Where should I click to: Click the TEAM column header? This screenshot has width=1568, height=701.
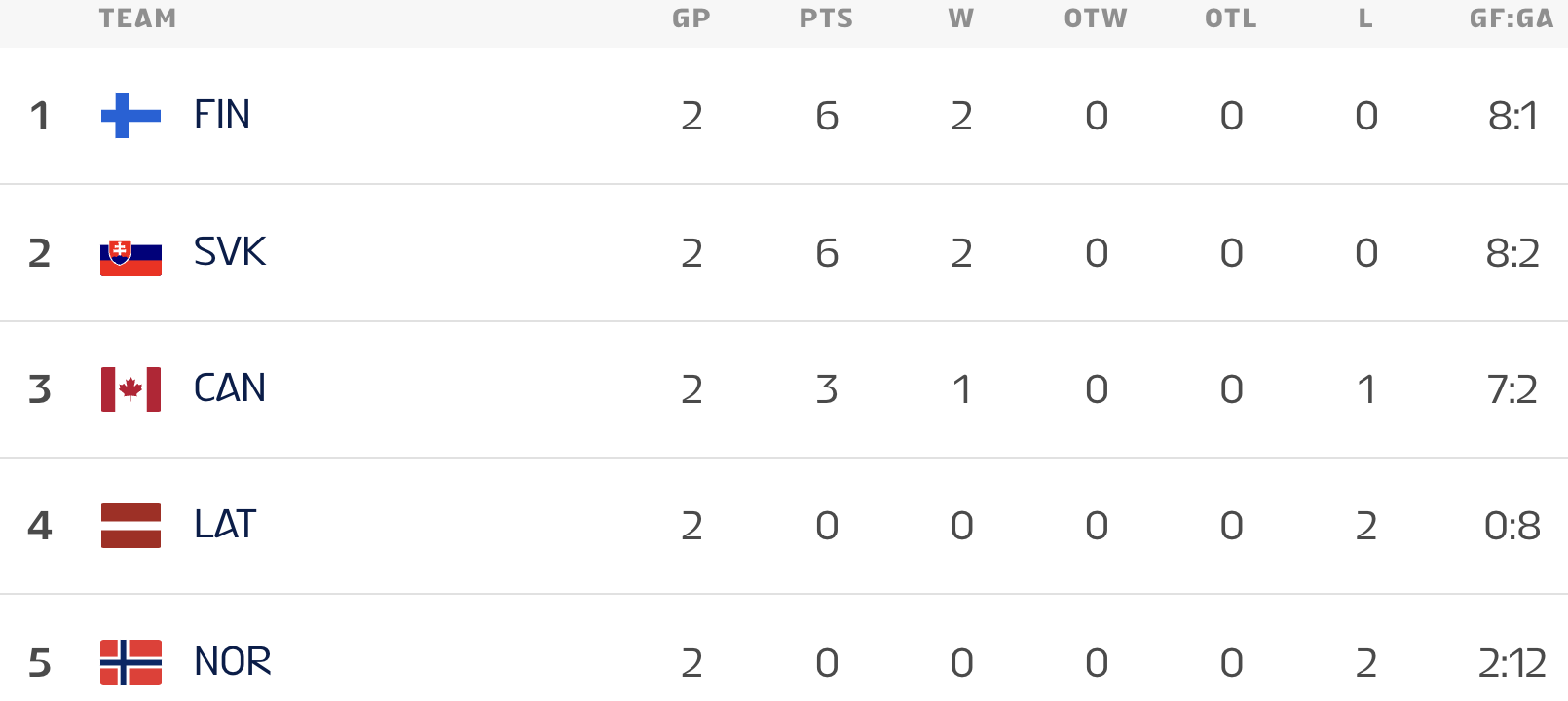click(137, 18)
